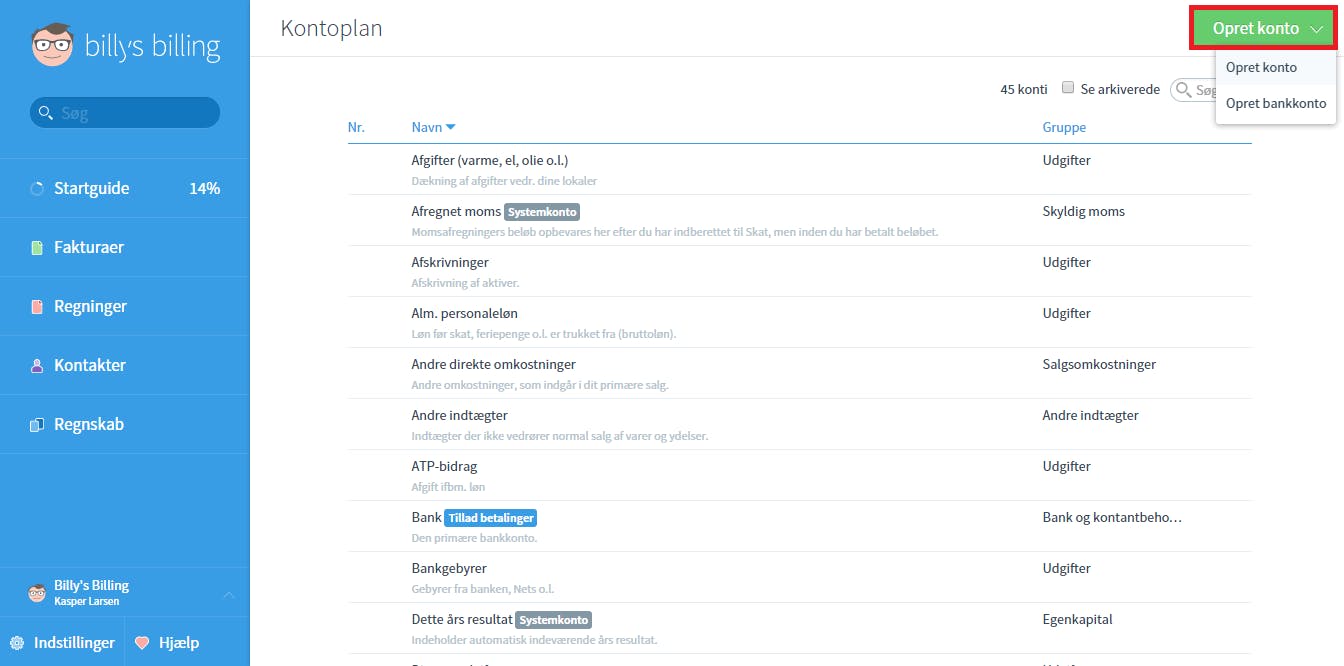Sort by the Gruppe column header
The width and height of the screenshot is (1344, 666).
(1064, 127)
